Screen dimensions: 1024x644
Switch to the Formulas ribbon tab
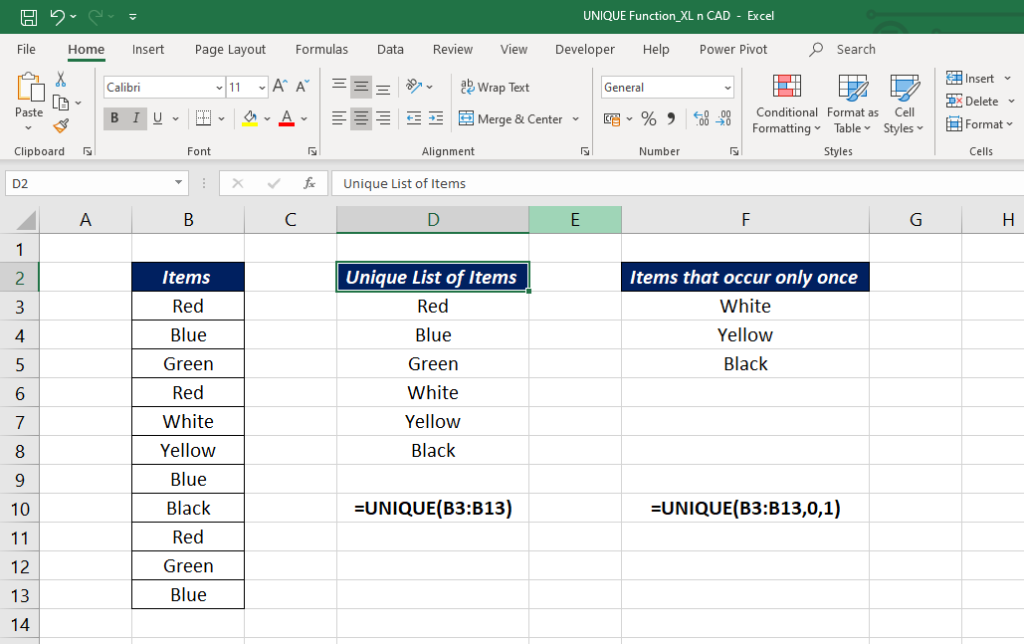pos(321,49)
